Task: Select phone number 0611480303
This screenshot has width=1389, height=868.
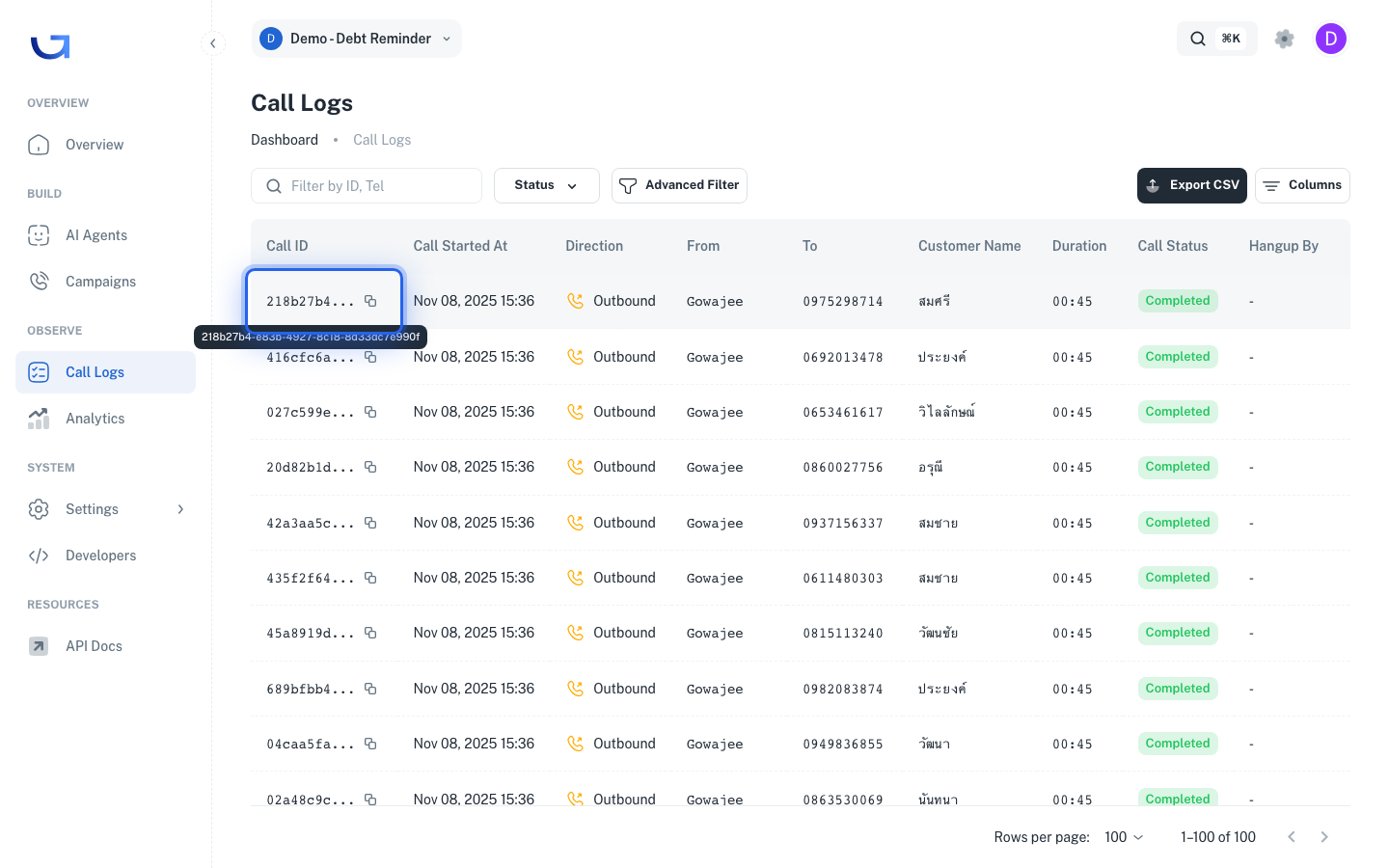Action: pyautogui.click(x=843, y=578)
